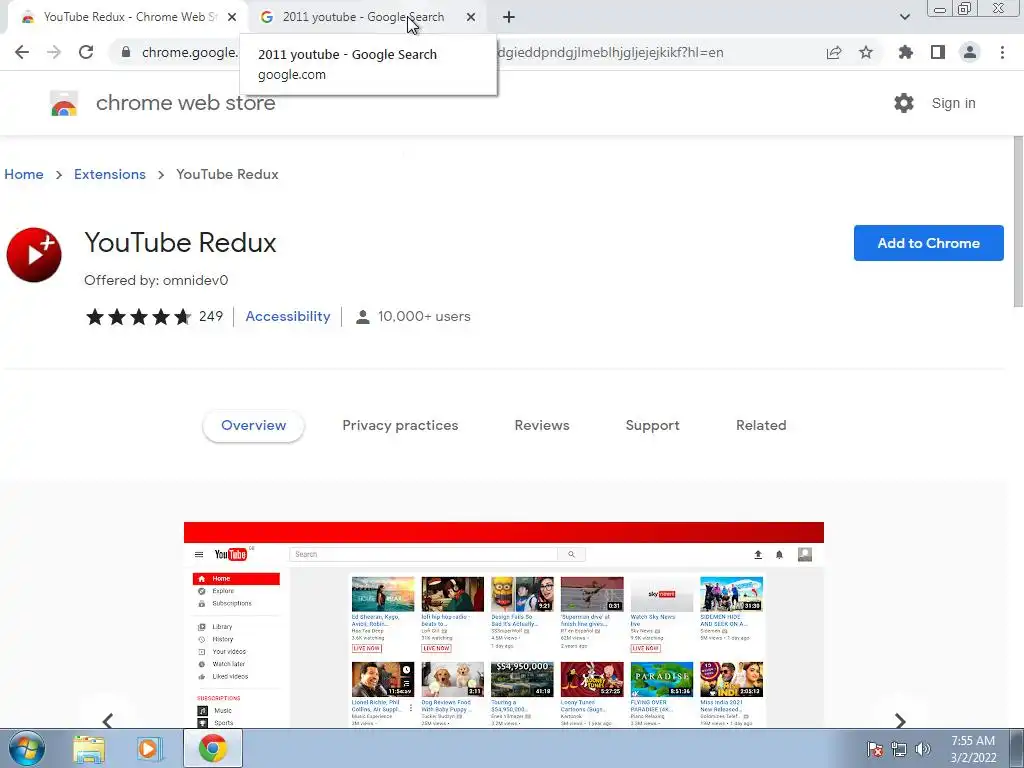This screenshot has height=768, width=1024.
Task: Close the 2011 youtube Google Search tab
Action: tap(471, 17)
